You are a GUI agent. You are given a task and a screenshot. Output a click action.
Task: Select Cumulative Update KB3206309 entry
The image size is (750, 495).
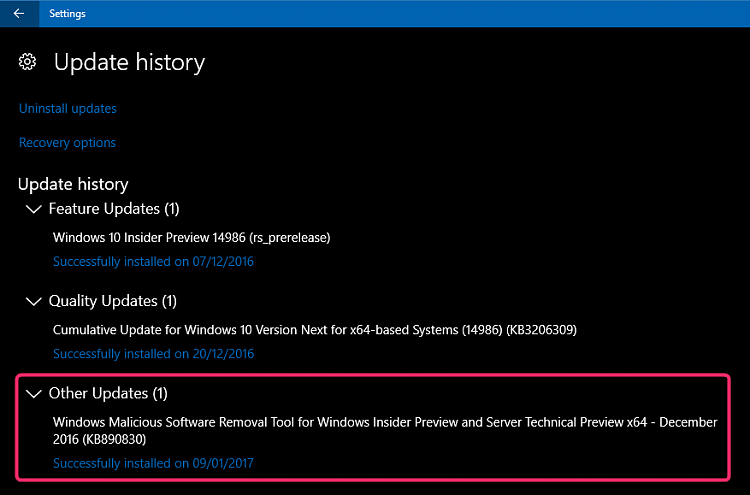click(x=315, y=330)
